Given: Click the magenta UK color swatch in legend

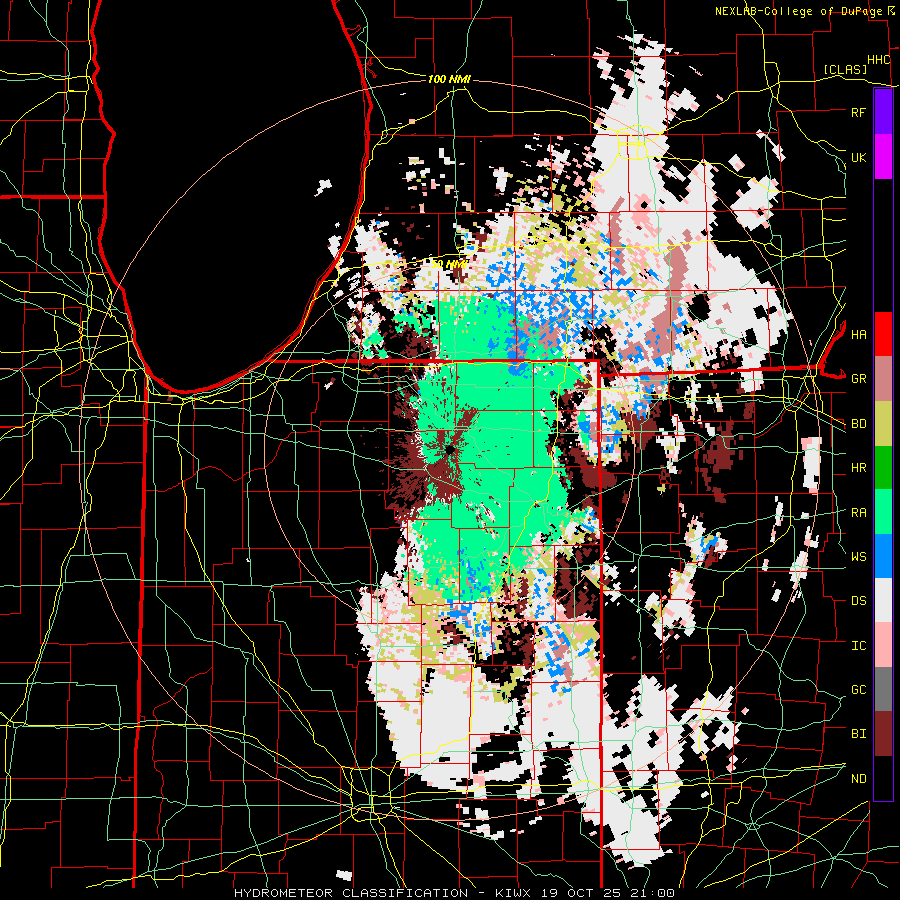Looking at the screenshot, I should pos(883,157).
